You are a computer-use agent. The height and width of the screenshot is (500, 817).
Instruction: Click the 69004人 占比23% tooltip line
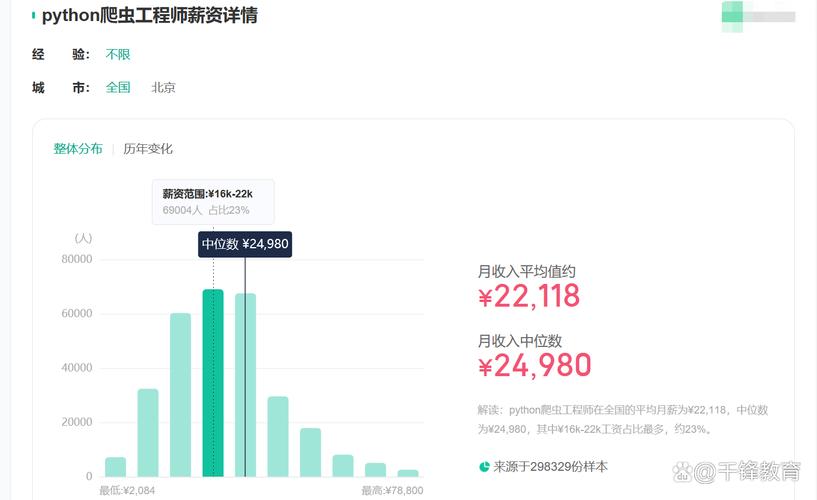206,210
